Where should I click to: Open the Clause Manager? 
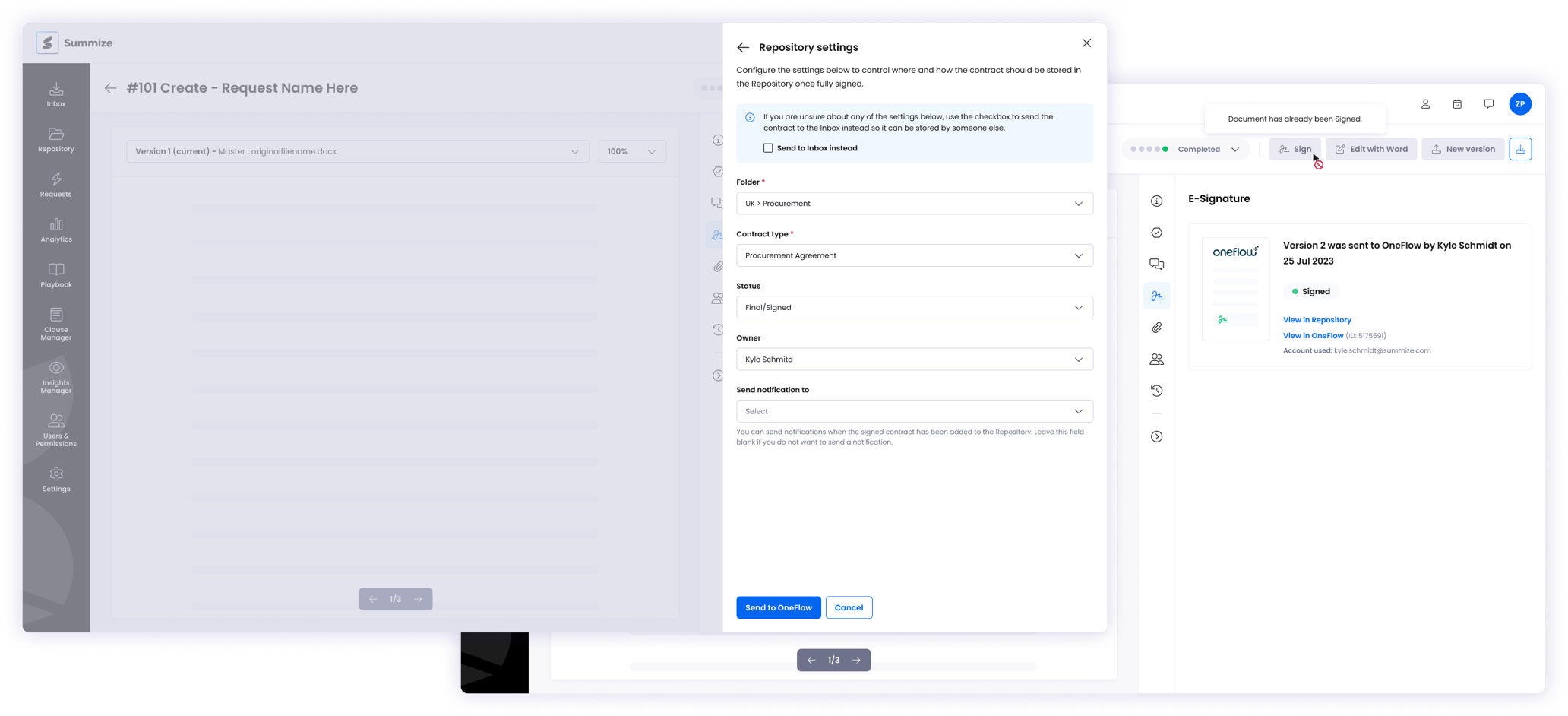pyautogui.click(x=55, y=323)
